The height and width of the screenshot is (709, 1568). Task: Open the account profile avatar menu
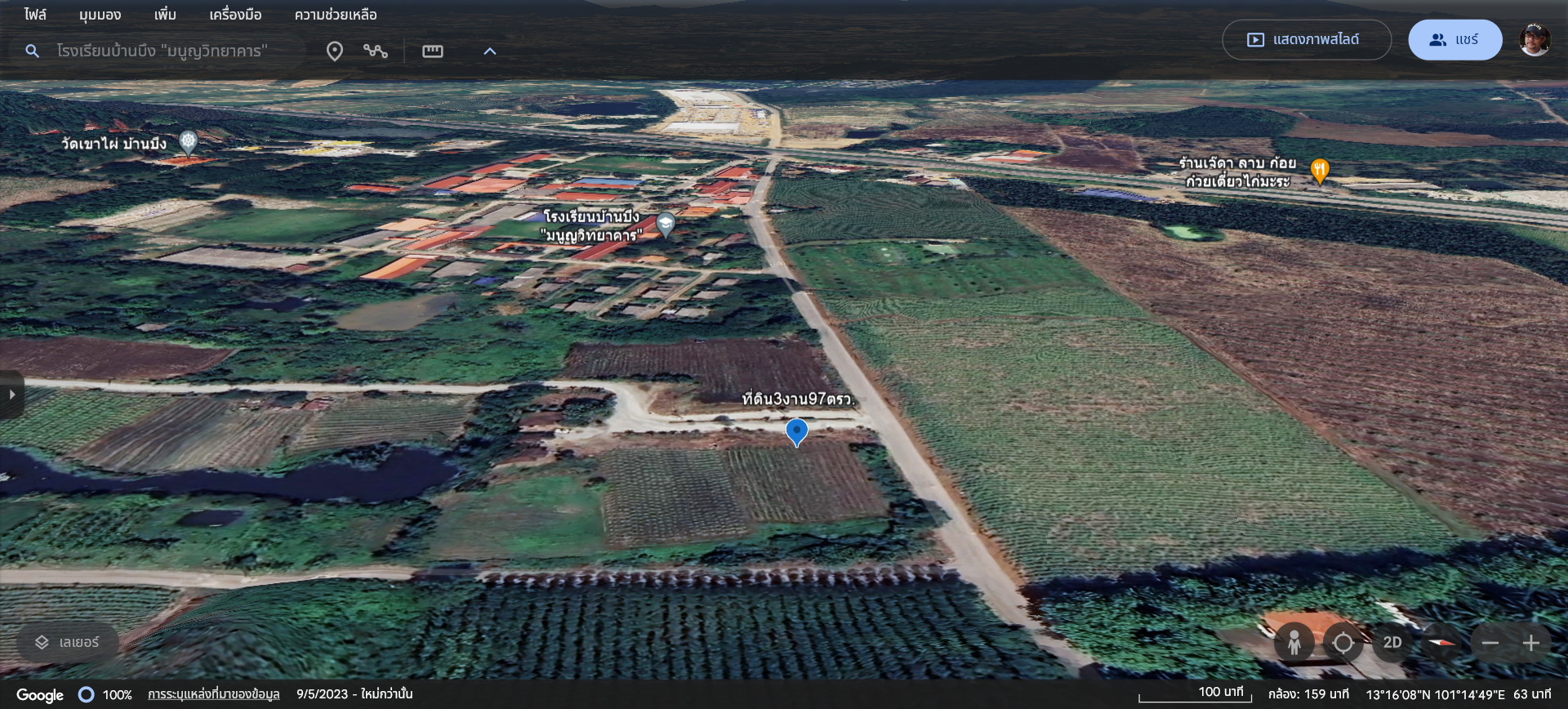pyautogui.click(x=1535, y=40)
